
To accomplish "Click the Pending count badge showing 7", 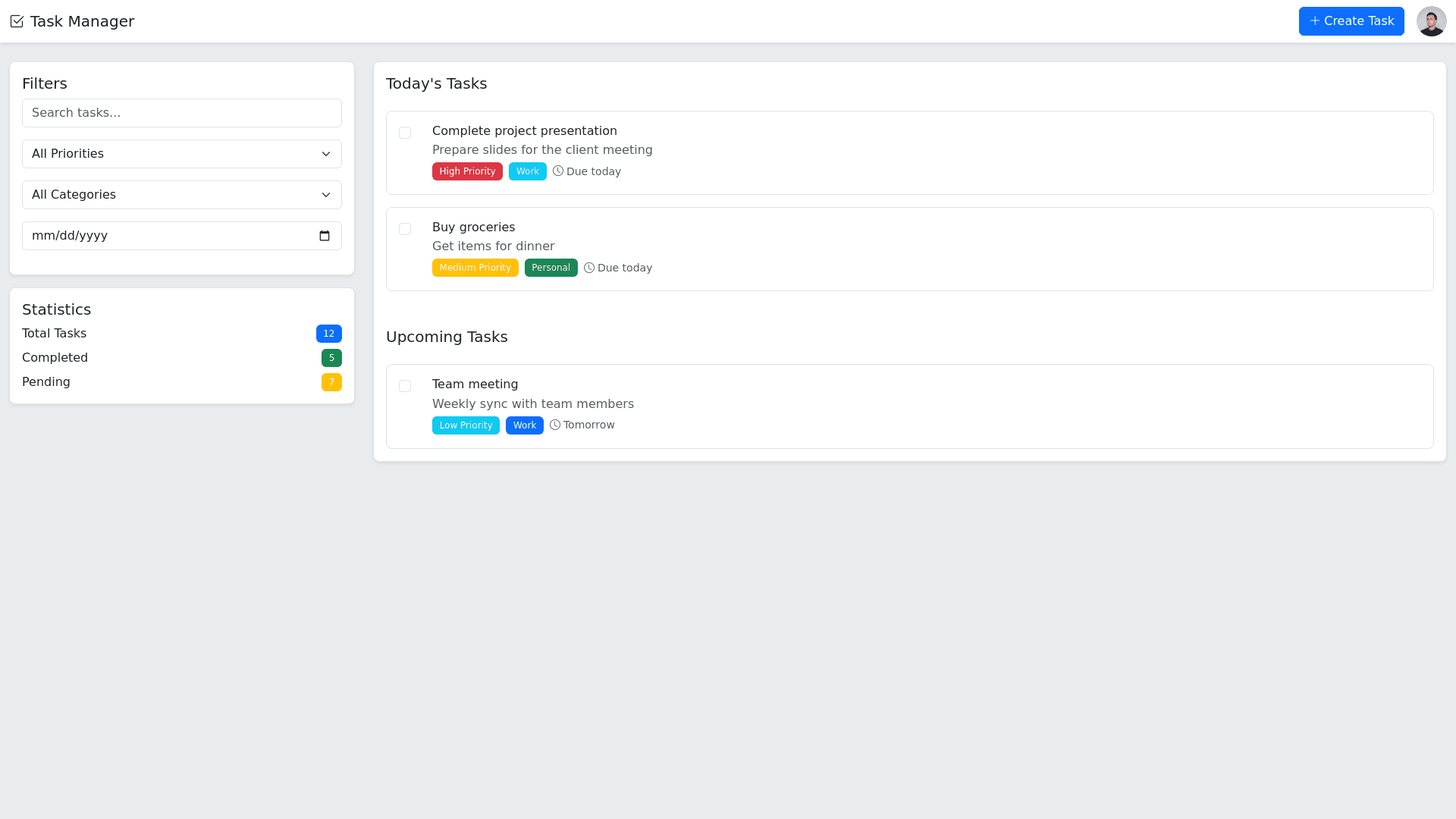I will click(331, 382).
